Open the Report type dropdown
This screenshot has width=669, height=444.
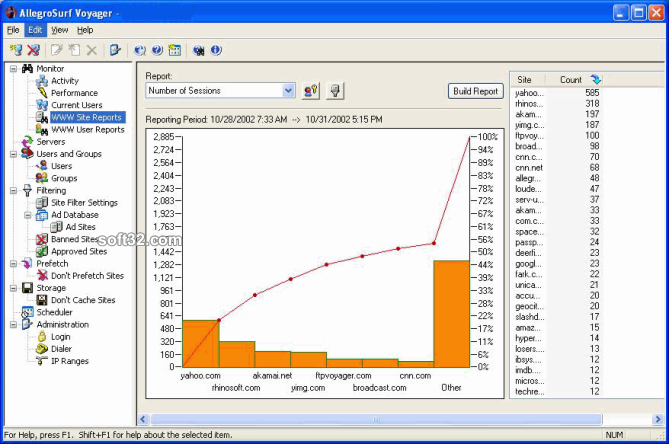point(288,90)
